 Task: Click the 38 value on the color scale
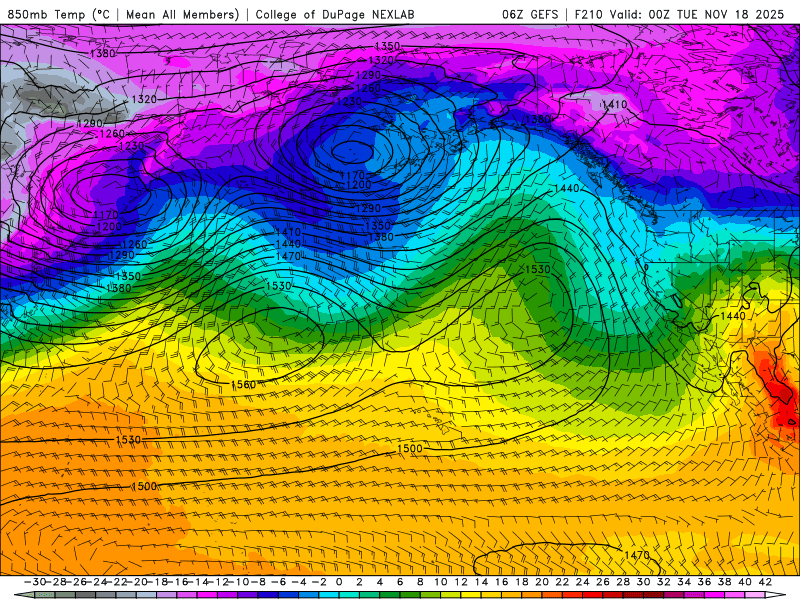click(724, 582)
